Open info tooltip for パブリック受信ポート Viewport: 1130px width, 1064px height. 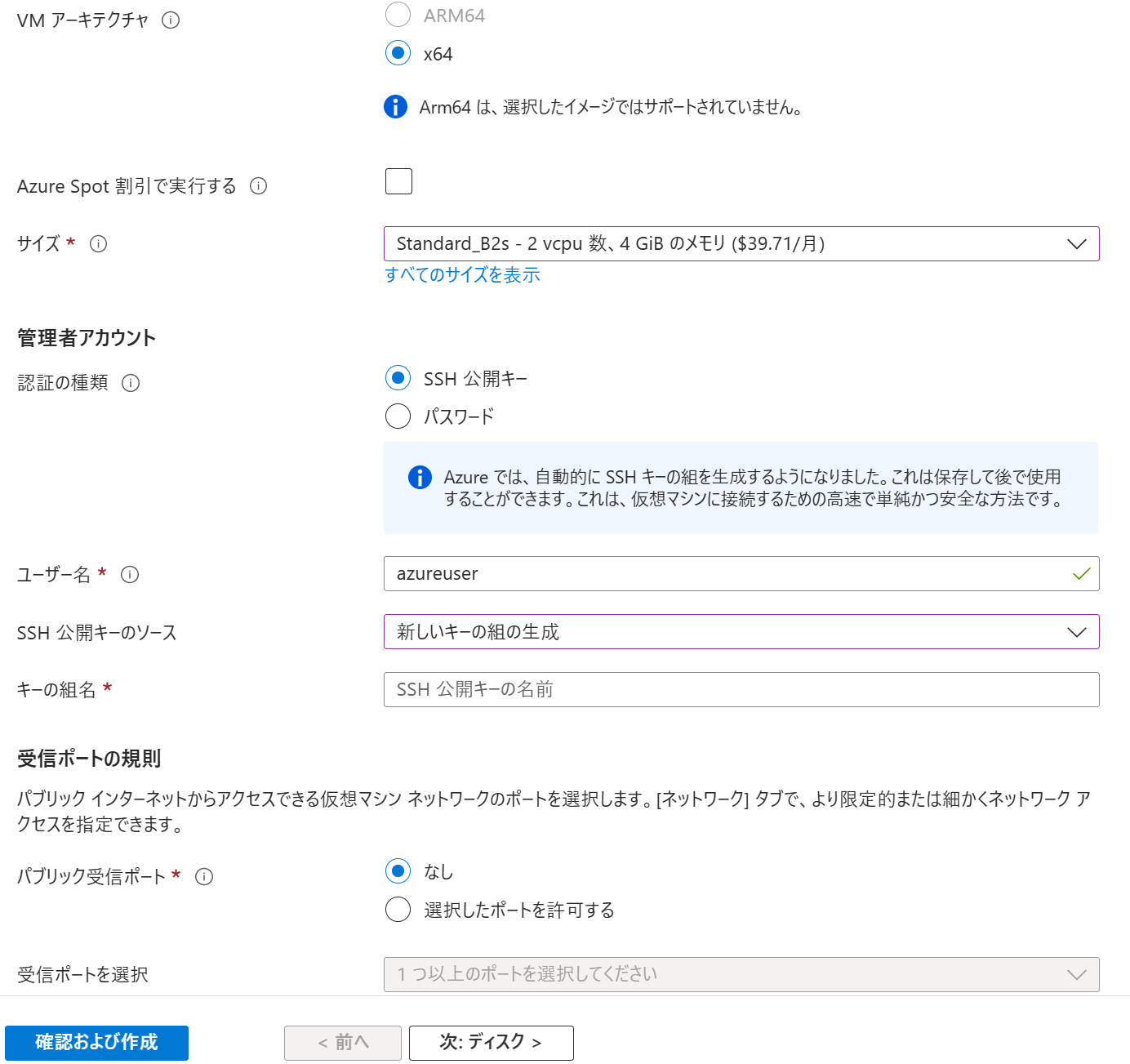click(204, 877)
